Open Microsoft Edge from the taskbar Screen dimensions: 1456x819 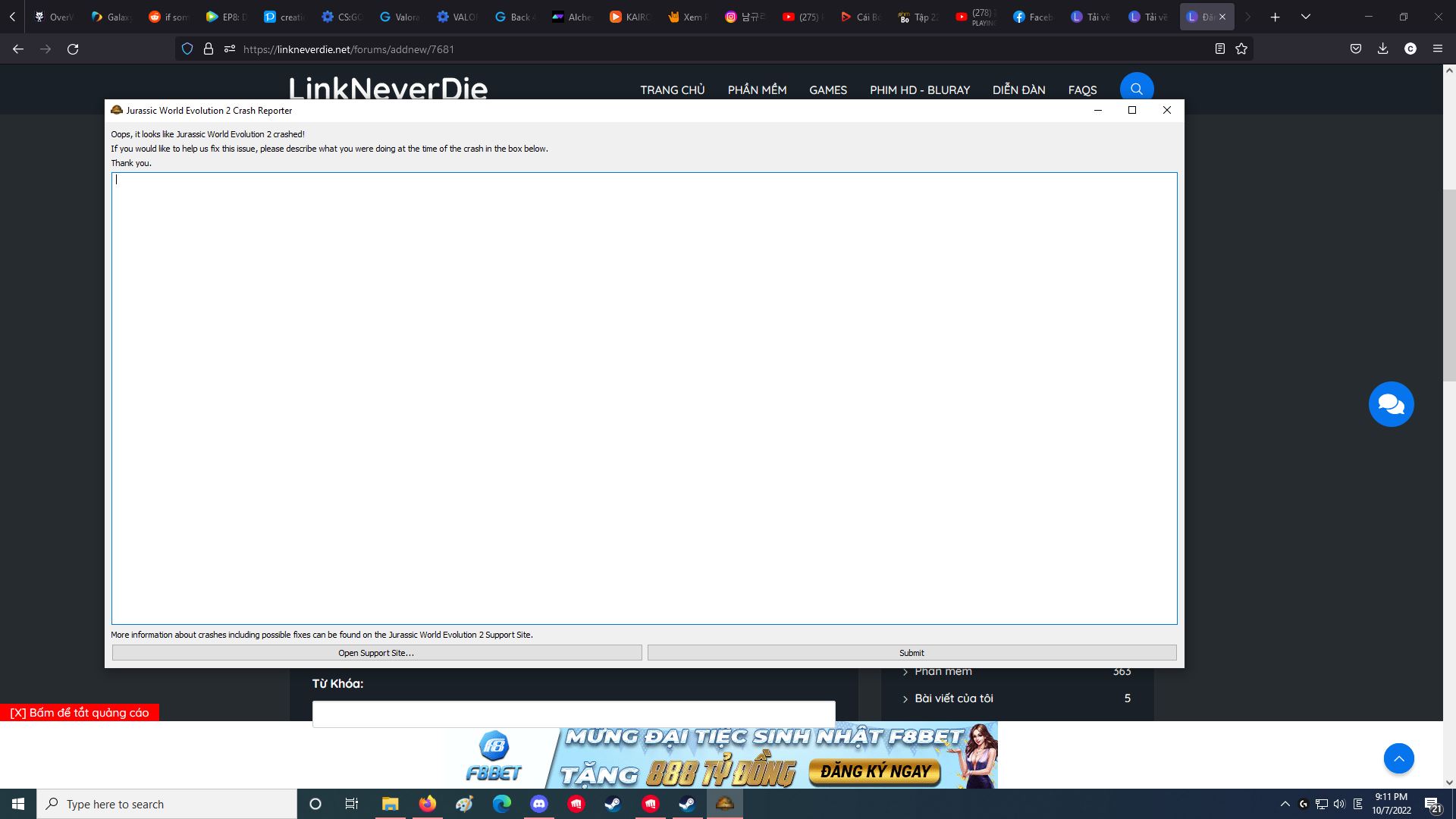pyautogui.click(x=502, y=804)
